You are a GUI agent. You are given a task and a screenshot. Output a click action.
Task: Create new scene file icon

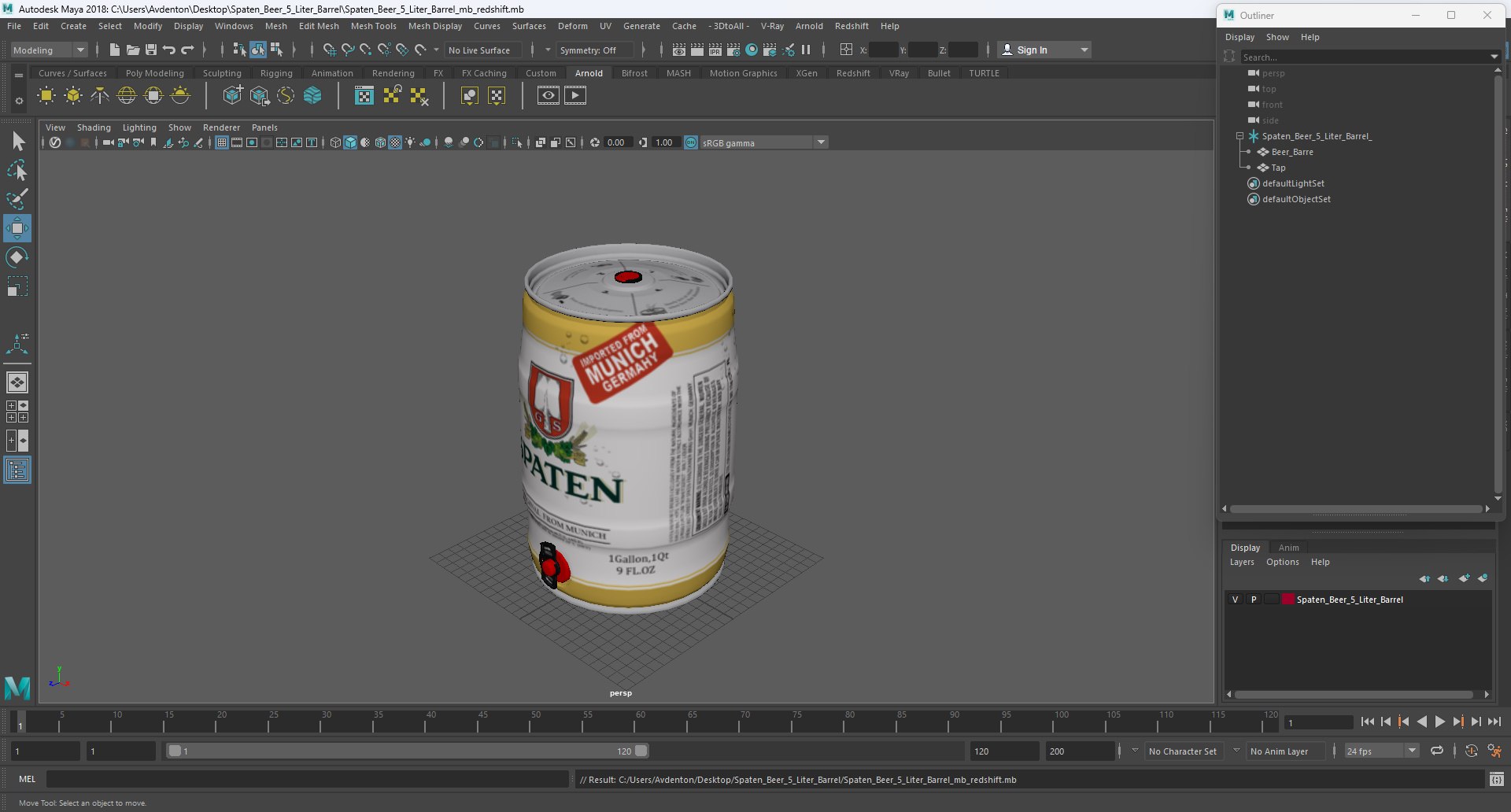[x=114, y=50]
